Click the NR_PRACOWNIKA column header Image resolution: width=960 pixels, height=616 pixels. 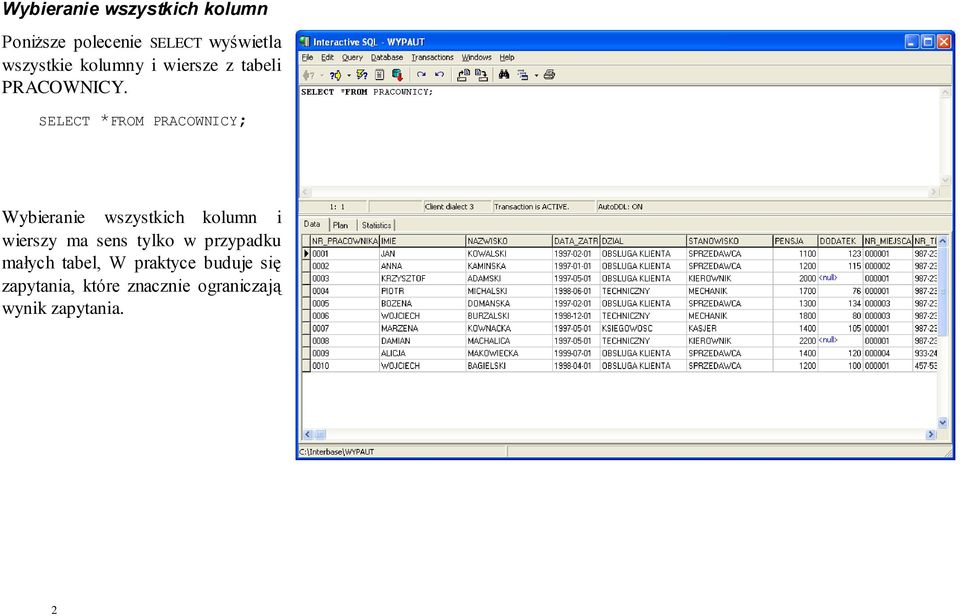coord(345,241)
